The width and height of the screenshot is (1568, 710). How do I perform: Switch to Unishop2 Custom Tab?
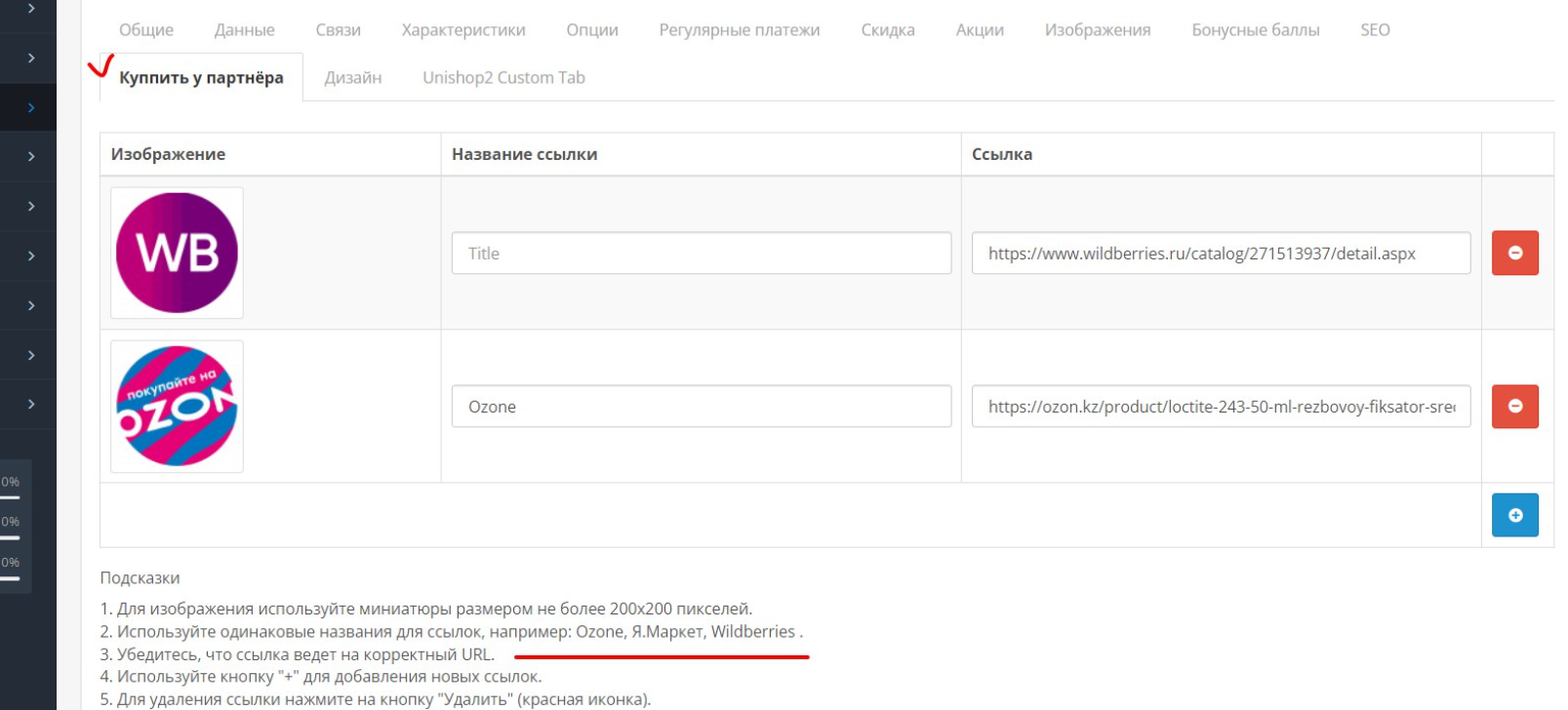503,78
